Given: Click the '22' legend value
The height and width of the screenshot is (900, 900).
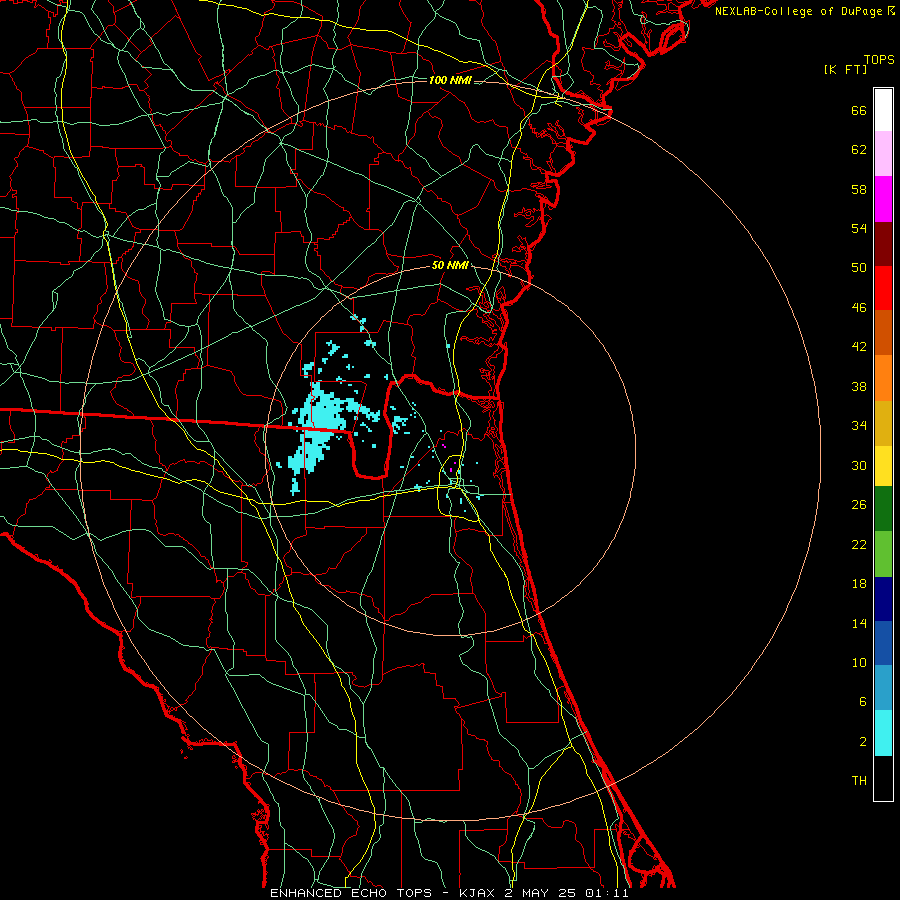Looking at the screenshot, I should [859, 544].
